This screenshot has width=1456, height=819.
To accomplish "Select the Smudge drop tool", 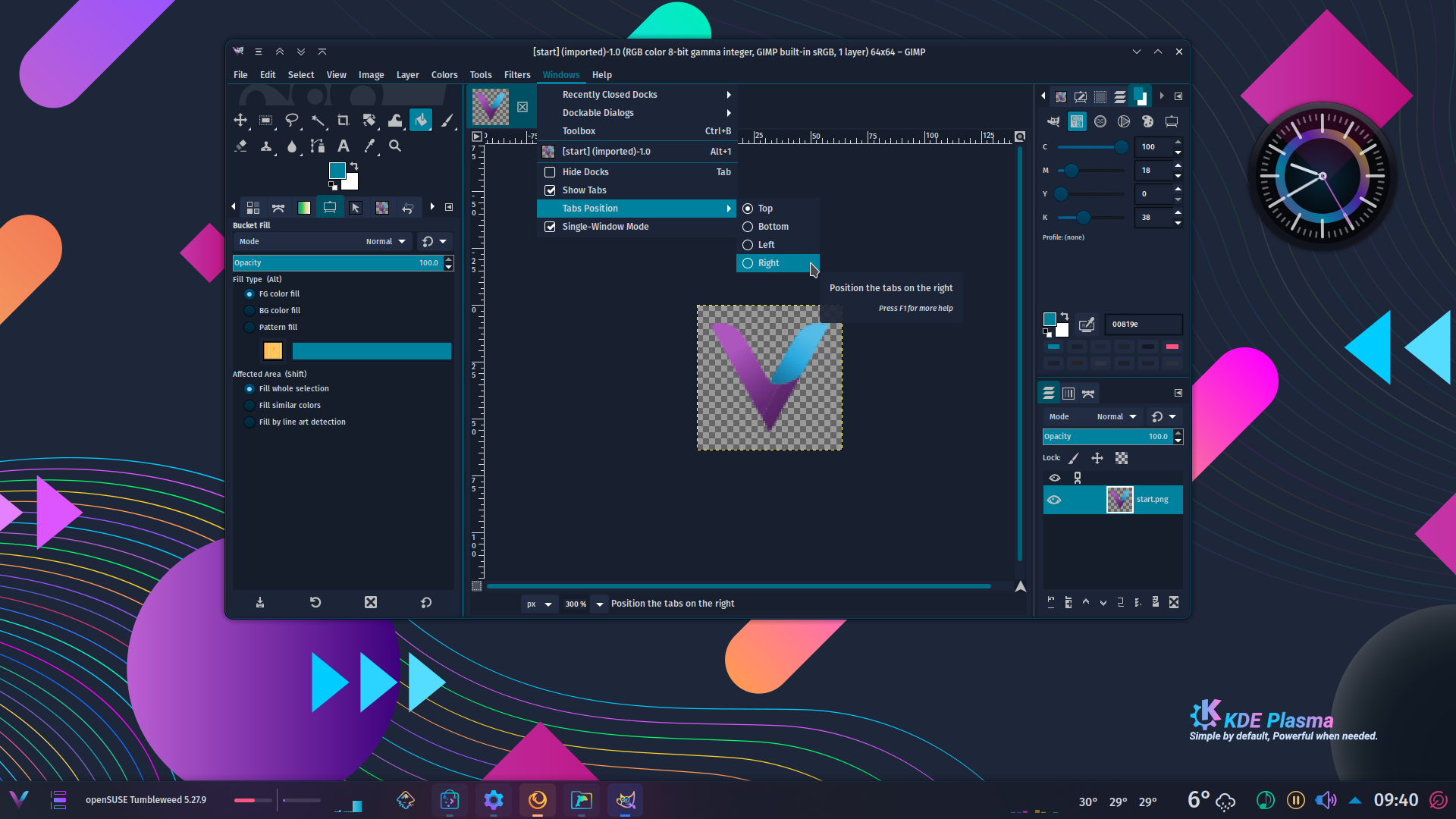I will click(292, 146).
